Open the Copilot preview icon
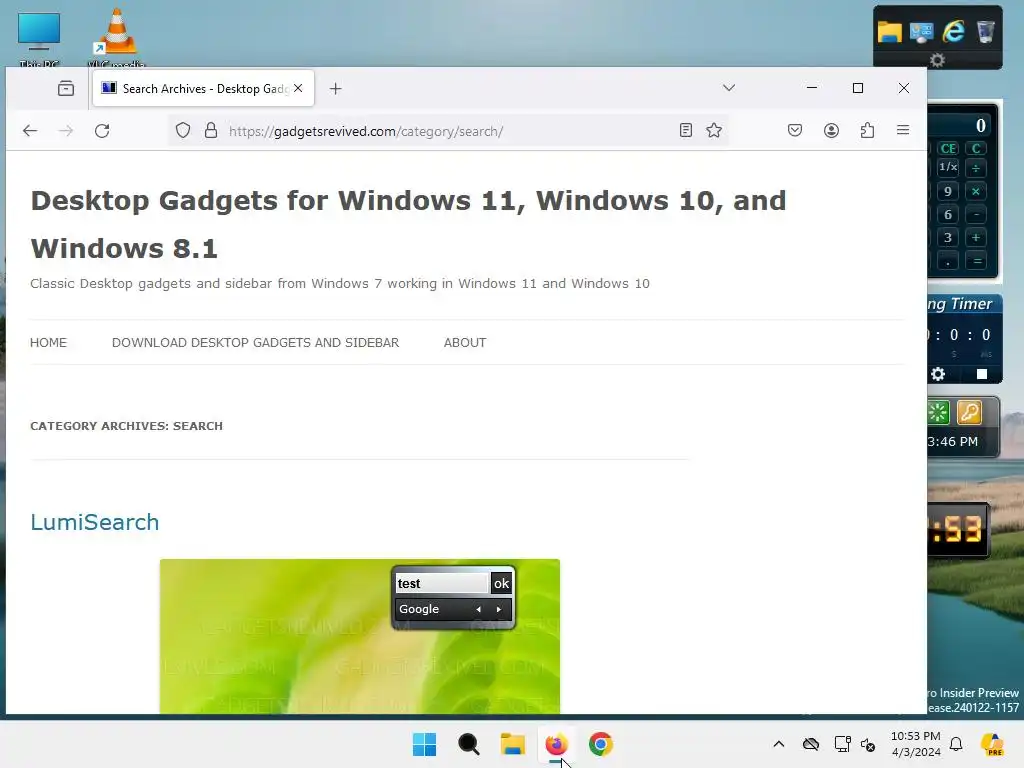The height and width of the screenshot is (768, 1024). [x=992, y=744]
